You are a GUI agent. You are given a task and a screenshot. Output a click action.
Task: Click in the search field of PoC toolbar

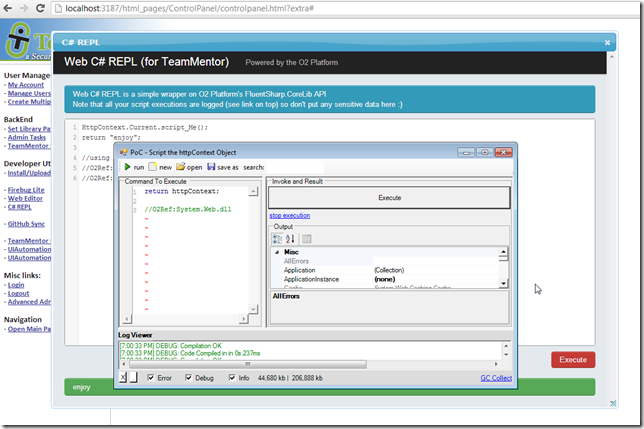coord(294,167)
